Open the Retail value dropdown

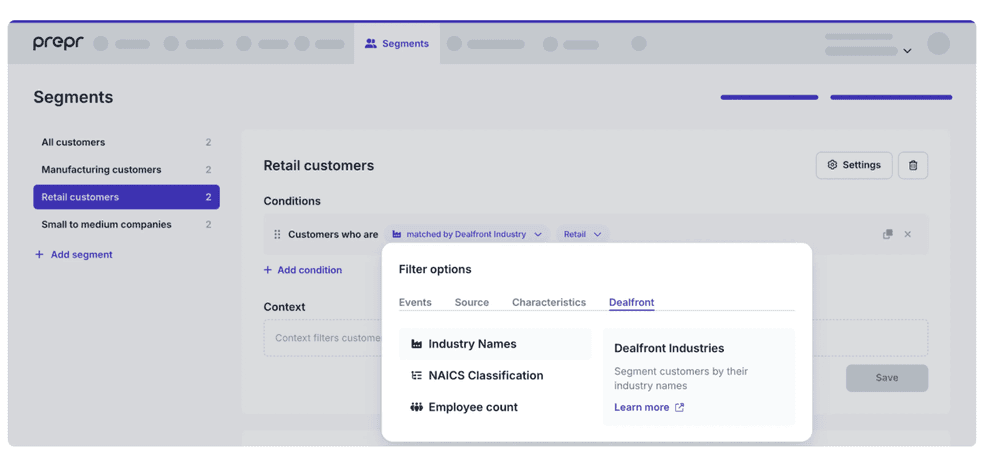tap(582, 235)
